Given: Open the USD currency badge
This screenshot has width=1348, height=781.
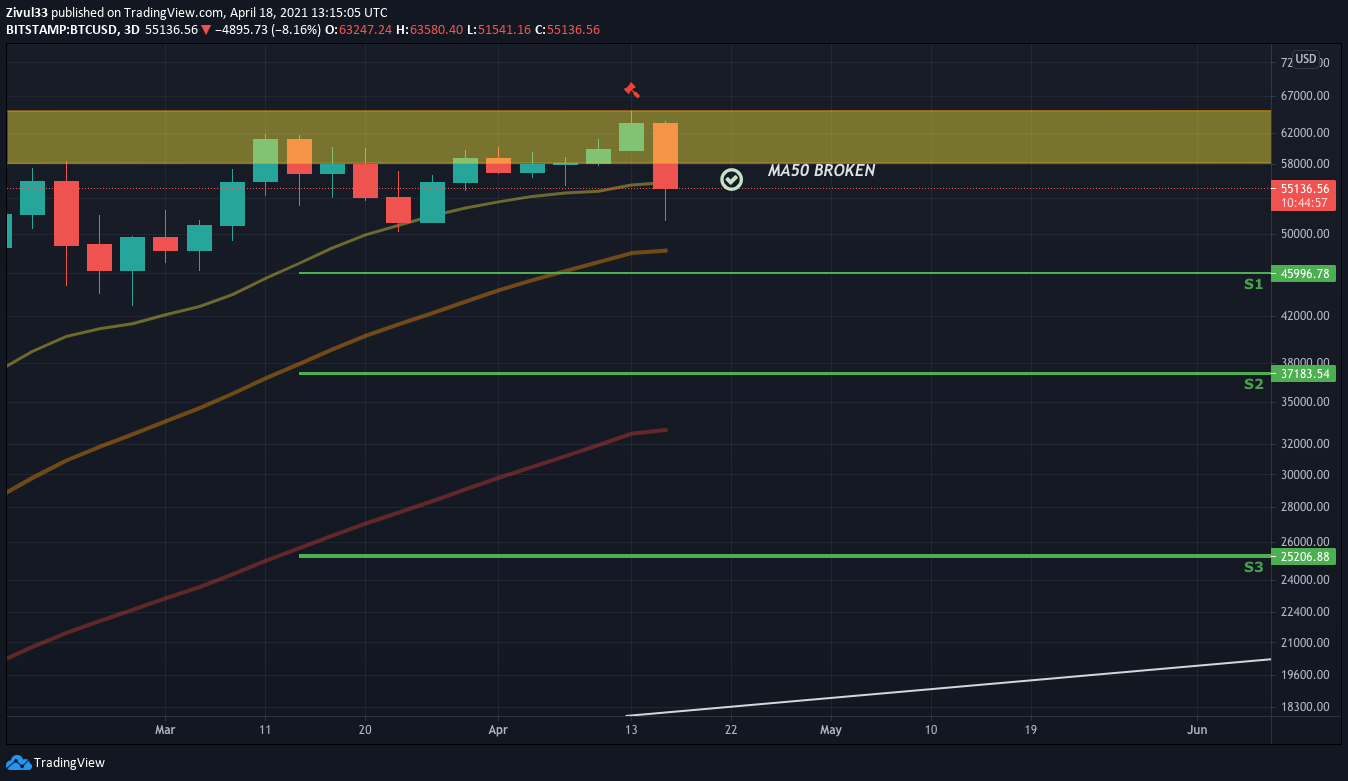Looking at the screenshot, I should coord(1306,59).
